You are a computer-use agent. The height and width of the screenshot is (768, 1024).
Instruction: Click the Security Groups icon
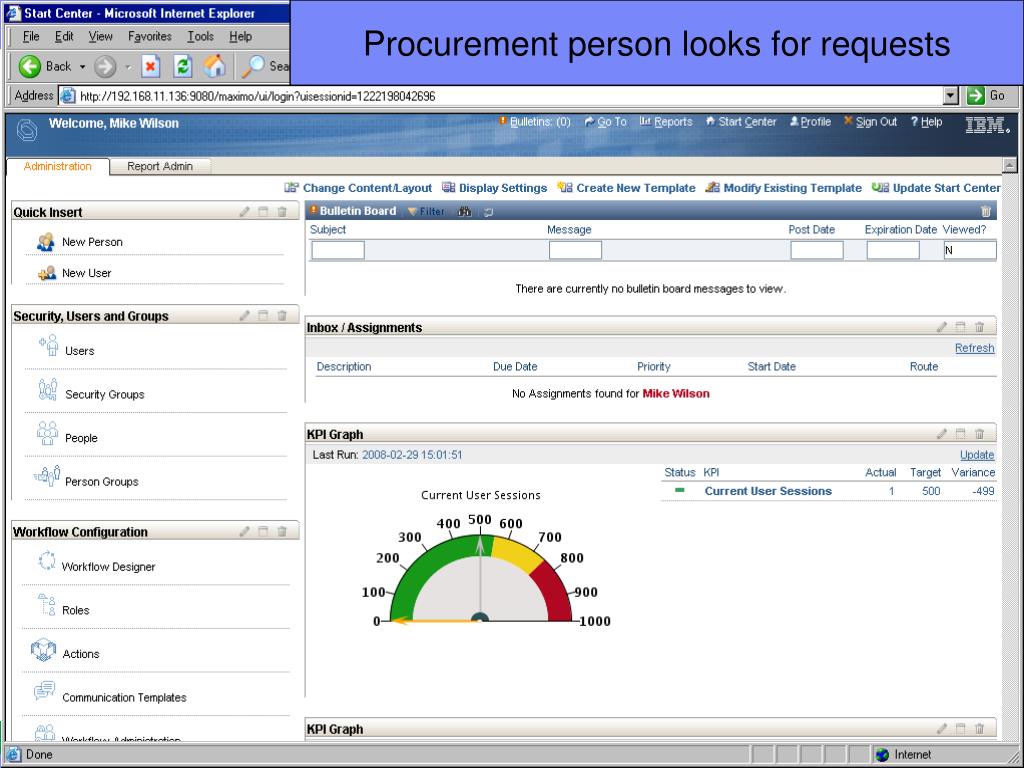coord(48,389)
